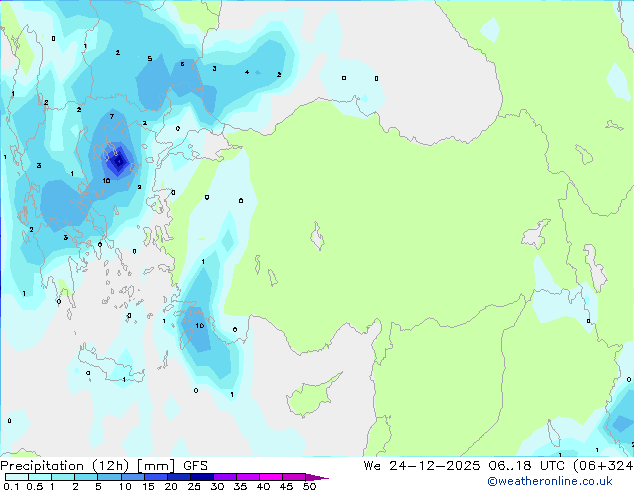Click the map value "4" over the Black Sea
Screen dimensions: 634x490
(x=247, y=72)
